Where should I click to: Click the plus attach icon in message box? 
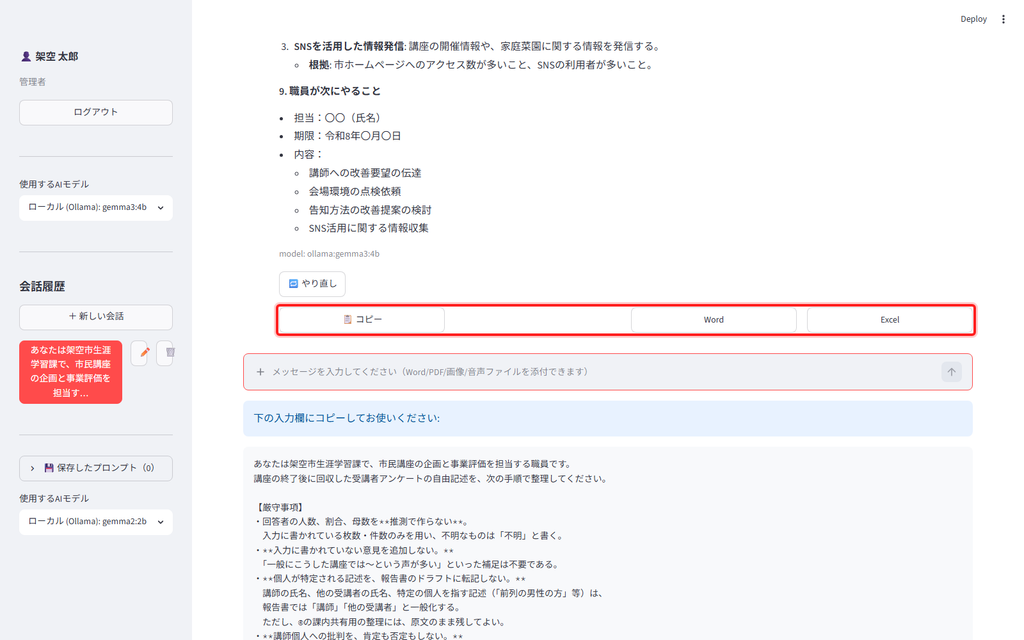260,372
